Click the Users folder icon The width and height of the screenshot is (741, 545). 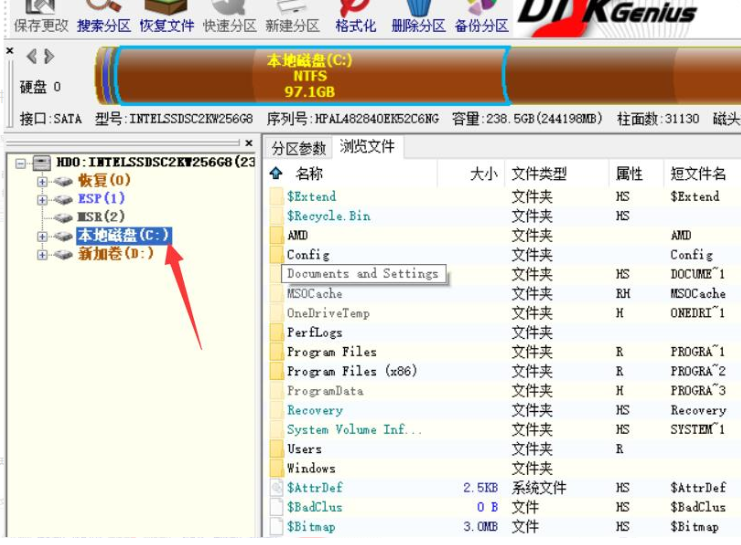point(276,449)
